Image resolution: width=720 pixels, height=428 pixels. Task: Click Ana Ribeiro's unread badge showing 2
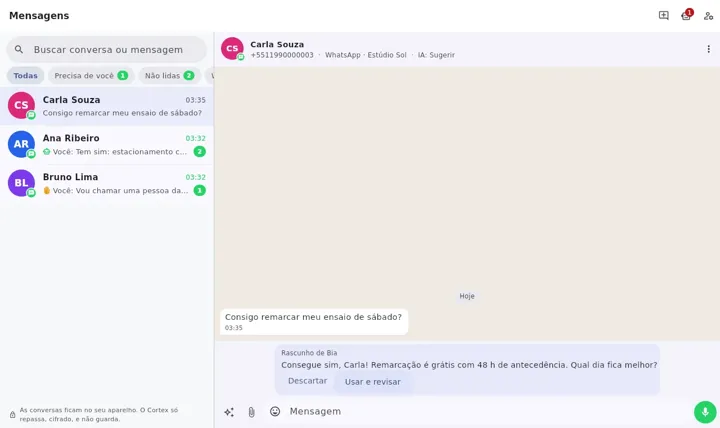[199, 152]
